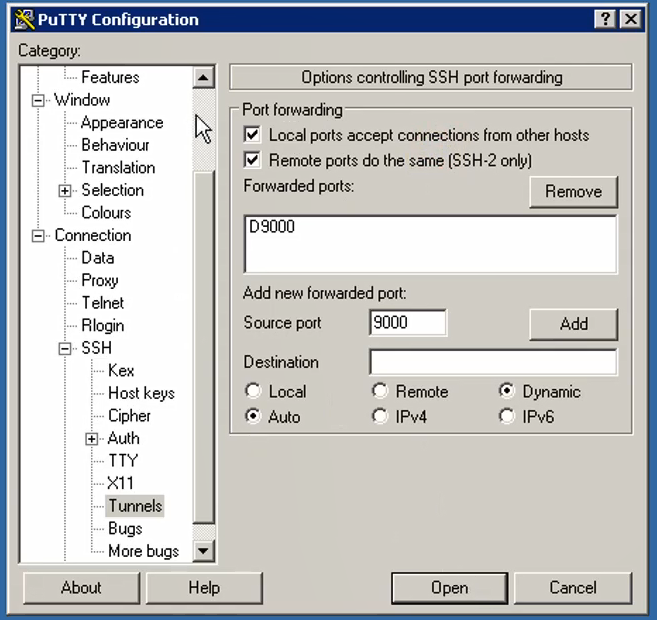This screenshot has height=620, width=657.
Task: Select the Window category label
Action: (82, 100)
